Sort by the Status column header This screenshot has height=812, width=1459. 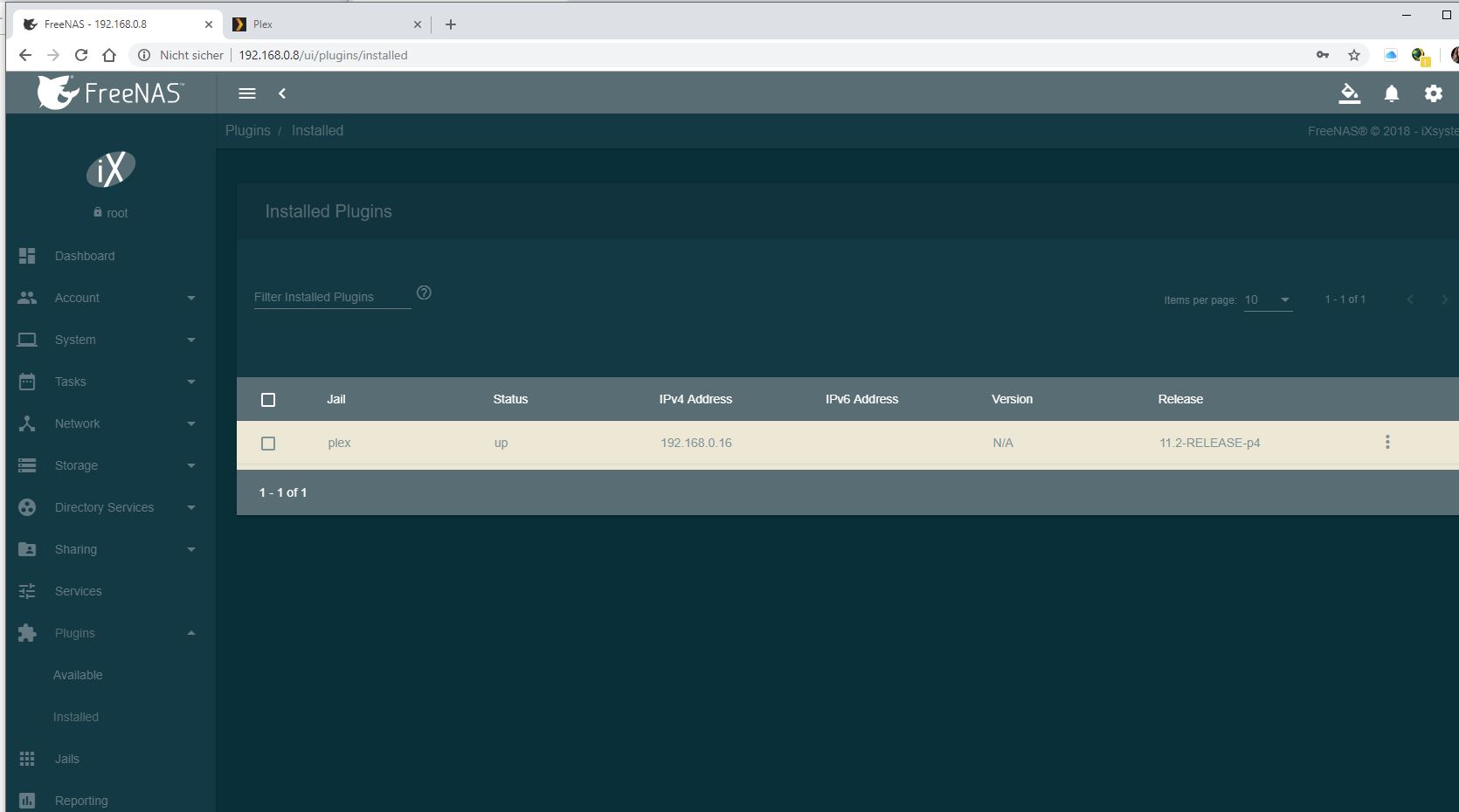click(x=510, y=399)
